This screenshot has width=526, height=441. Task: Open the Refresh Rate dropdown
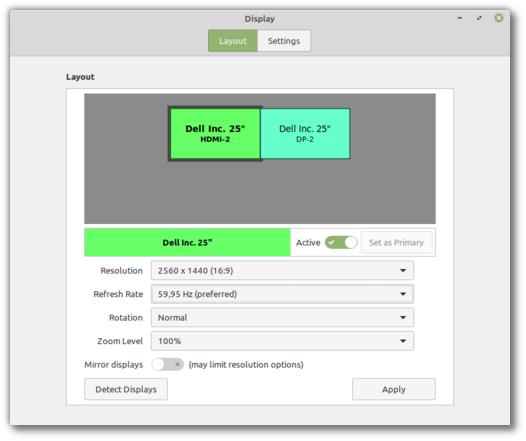coord(282,294)
